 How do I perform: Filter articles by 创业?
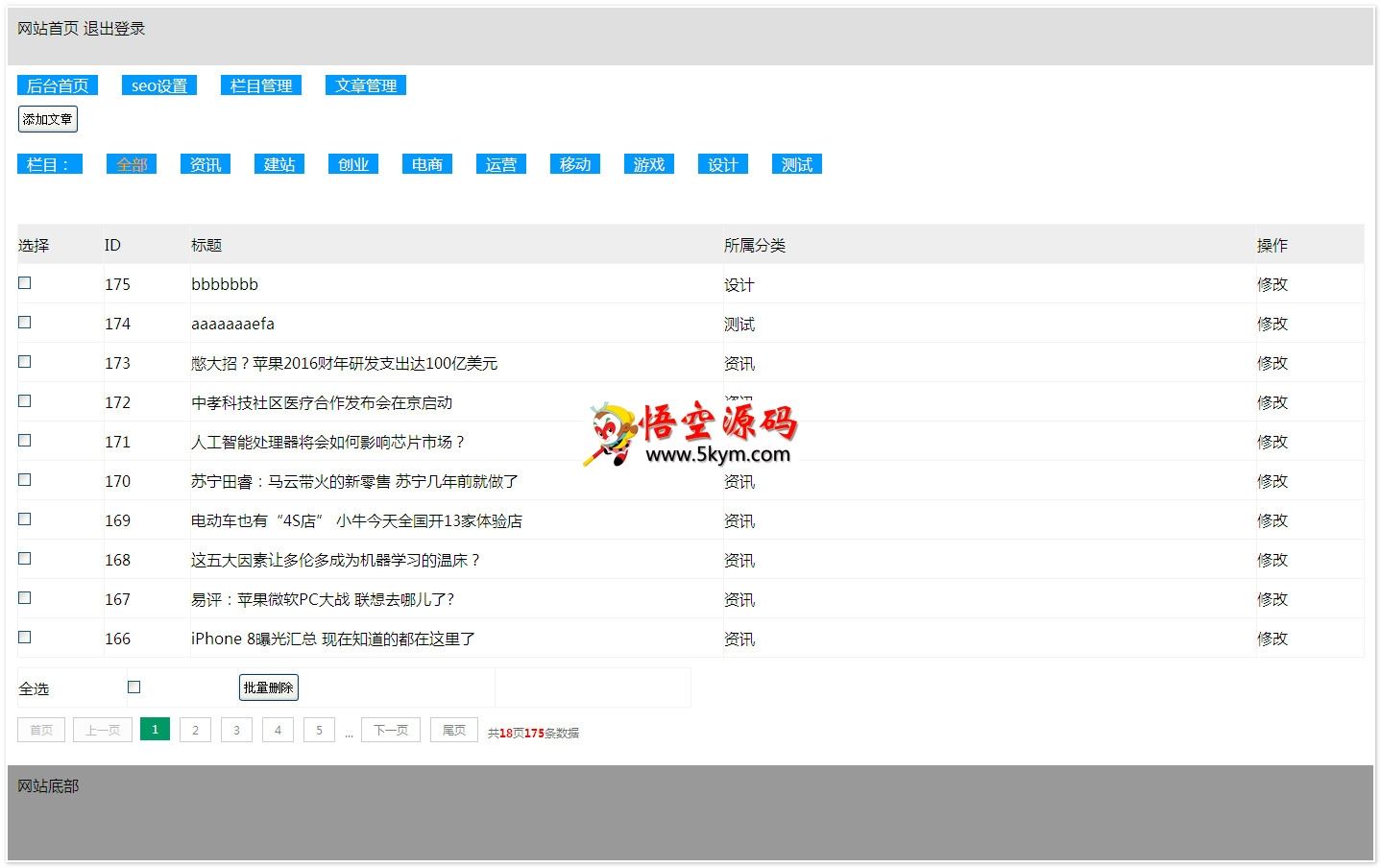tap(353, 164)
